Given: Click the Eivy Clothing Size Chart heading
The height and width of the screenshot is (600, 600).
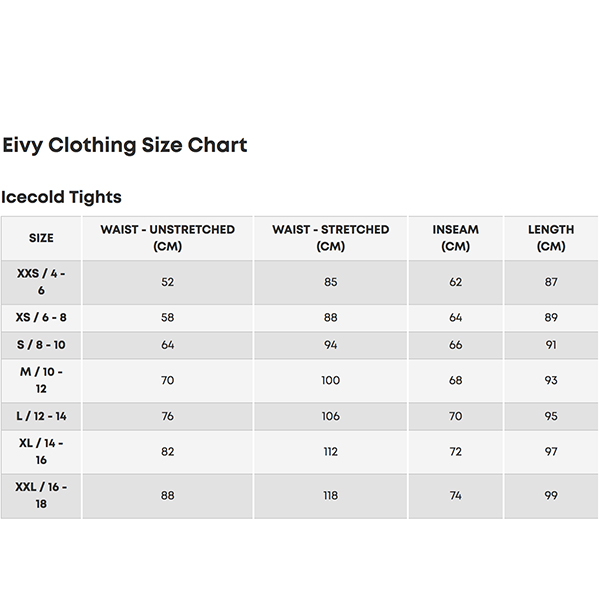Looking at the screenshot, I should [125, 146].
